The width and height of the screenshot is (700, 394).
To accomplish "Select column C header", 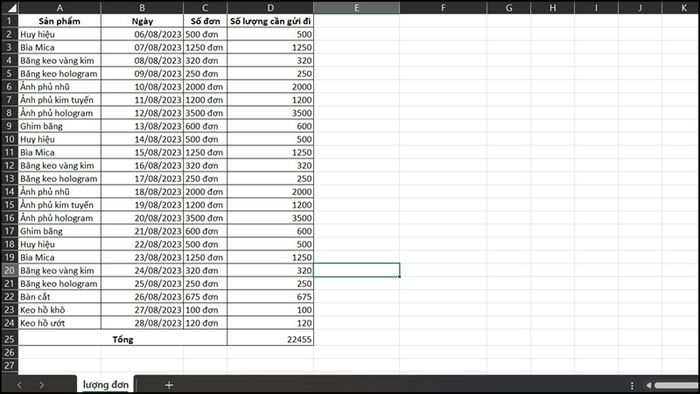I will click(x=205, y=8).
